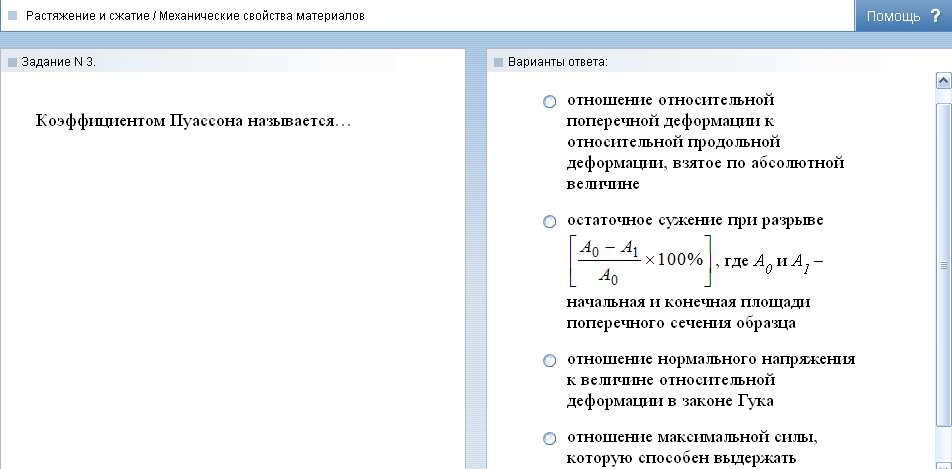Screen dimensions: 952x469
Task: Click the square bullet icon beside 'Задание N 3.'
Action: point(12,62)
